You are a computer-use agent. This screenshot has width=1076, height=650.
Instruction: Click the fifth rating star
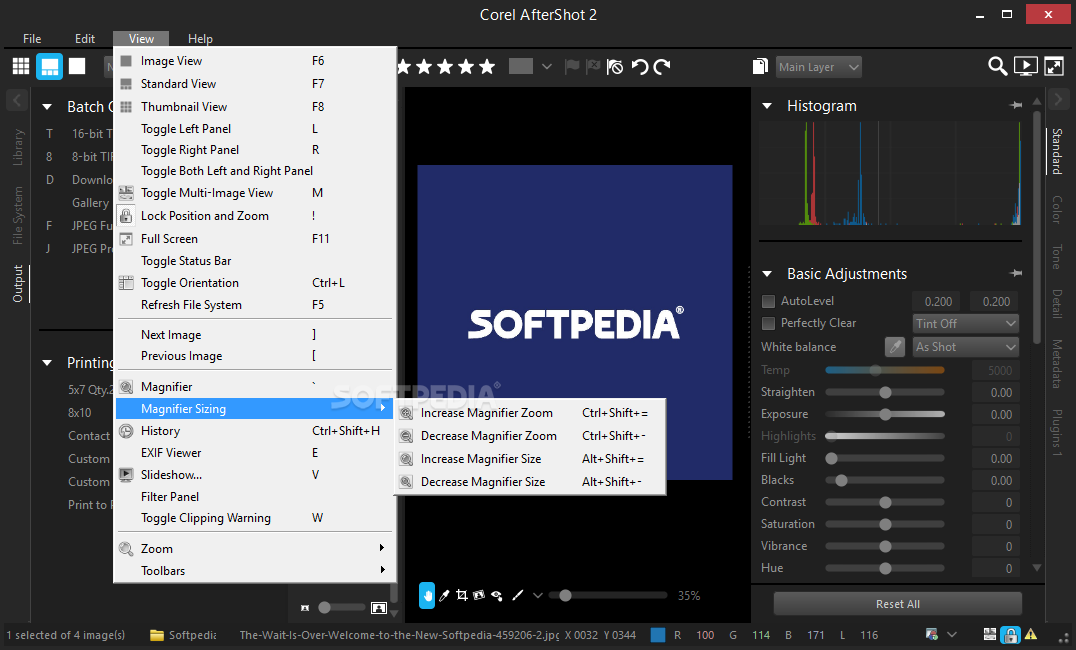[x=487, y=67]
